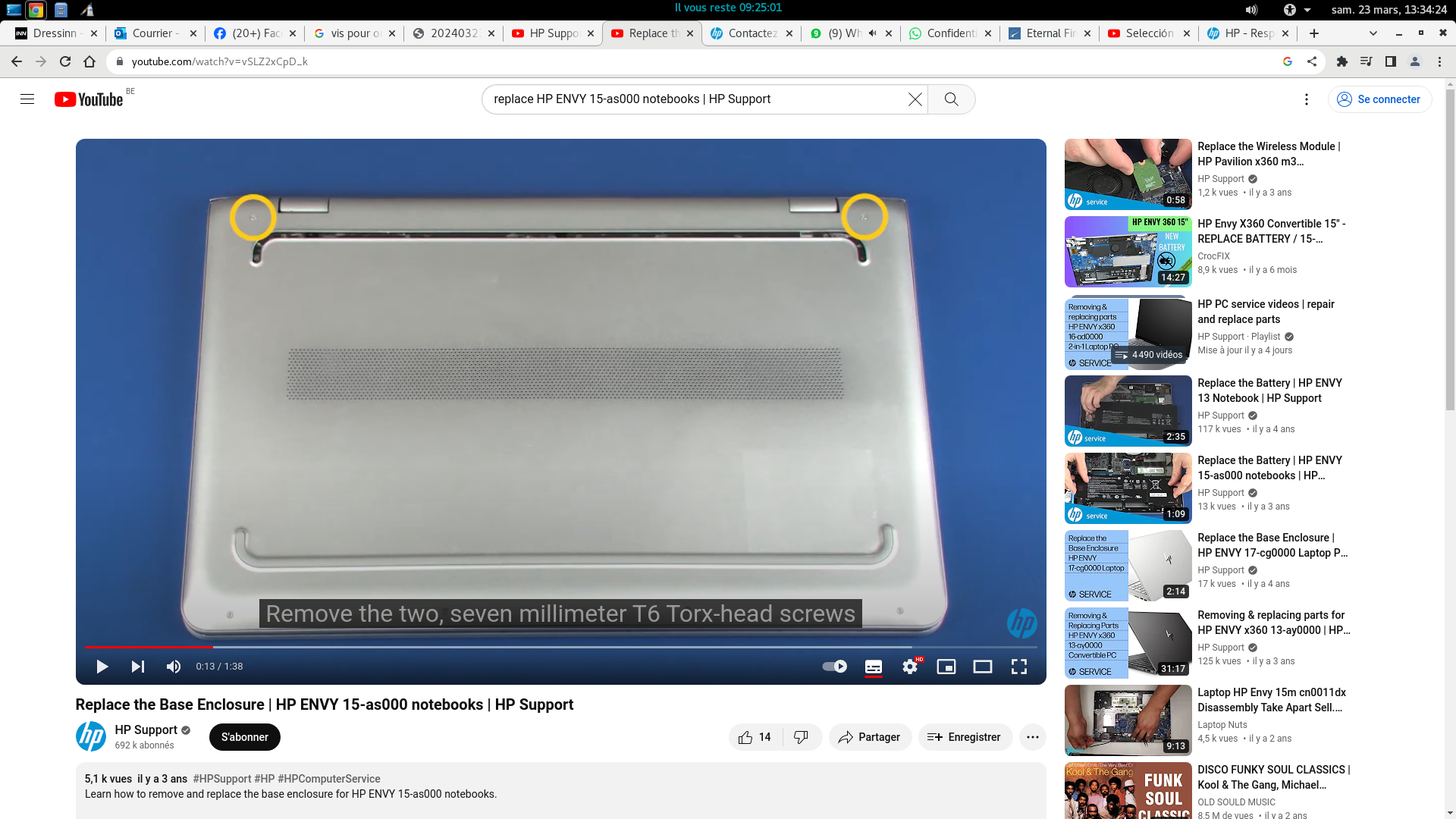Open miniplayer mode from player controls
This screenshot has height=819, width=1456.
click(x=946, y=666)
